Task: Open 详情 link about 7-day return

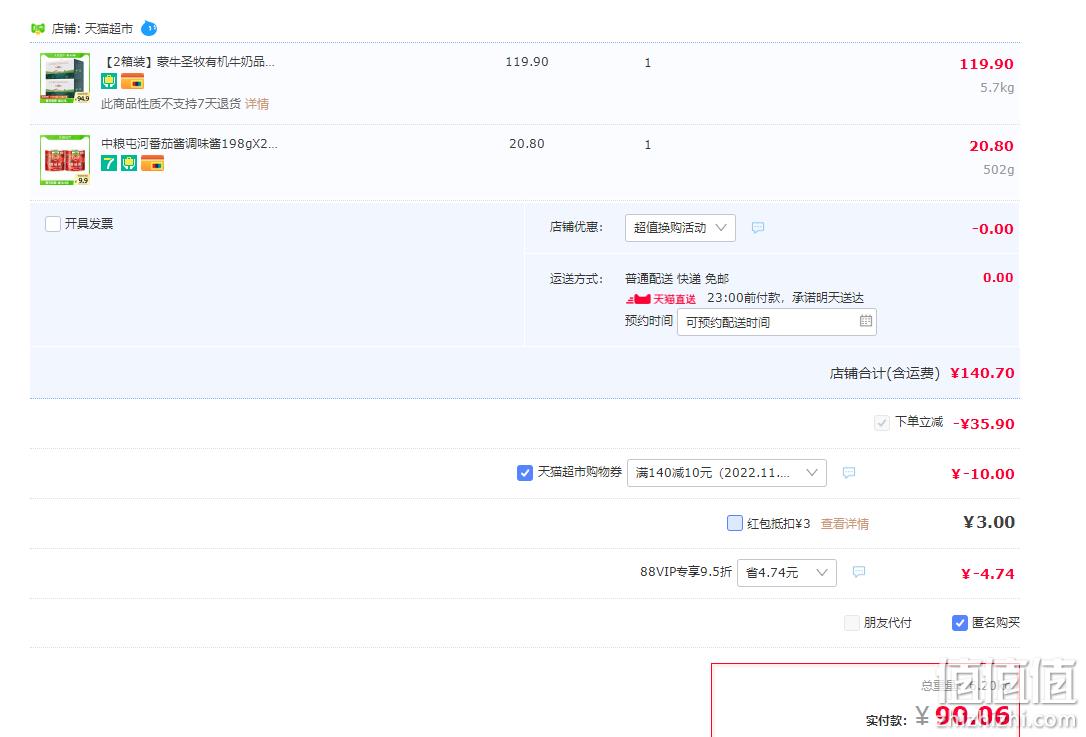Action: pos(257,104)
